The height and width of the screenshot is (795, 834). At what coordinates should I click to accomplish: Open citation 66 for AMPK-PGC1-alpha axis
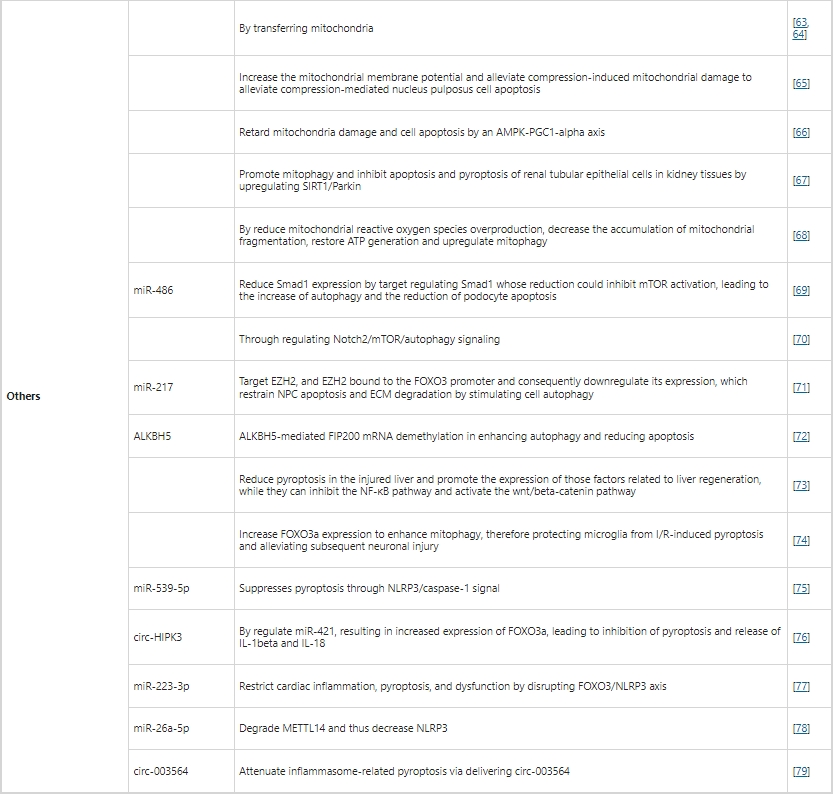801,132
